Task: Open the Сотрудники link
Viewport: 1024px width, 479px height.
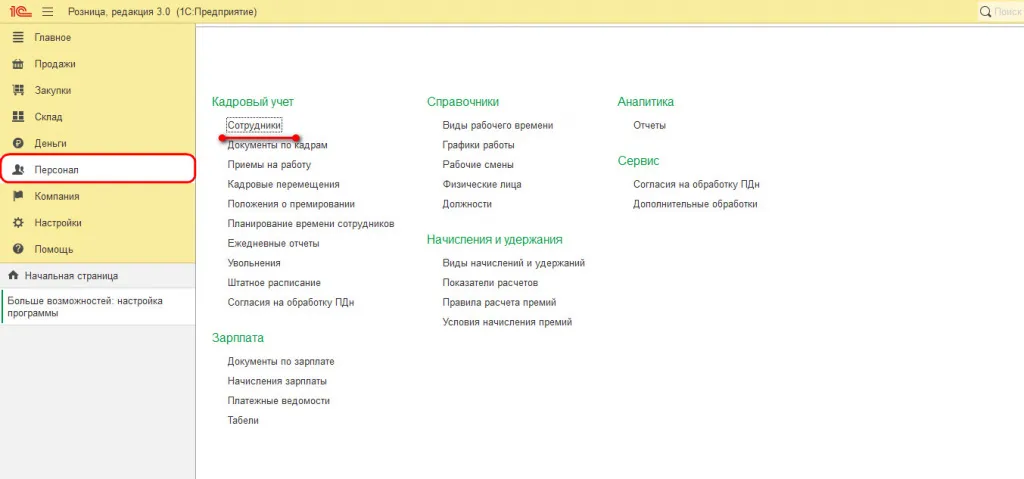Action: (254, 125)
